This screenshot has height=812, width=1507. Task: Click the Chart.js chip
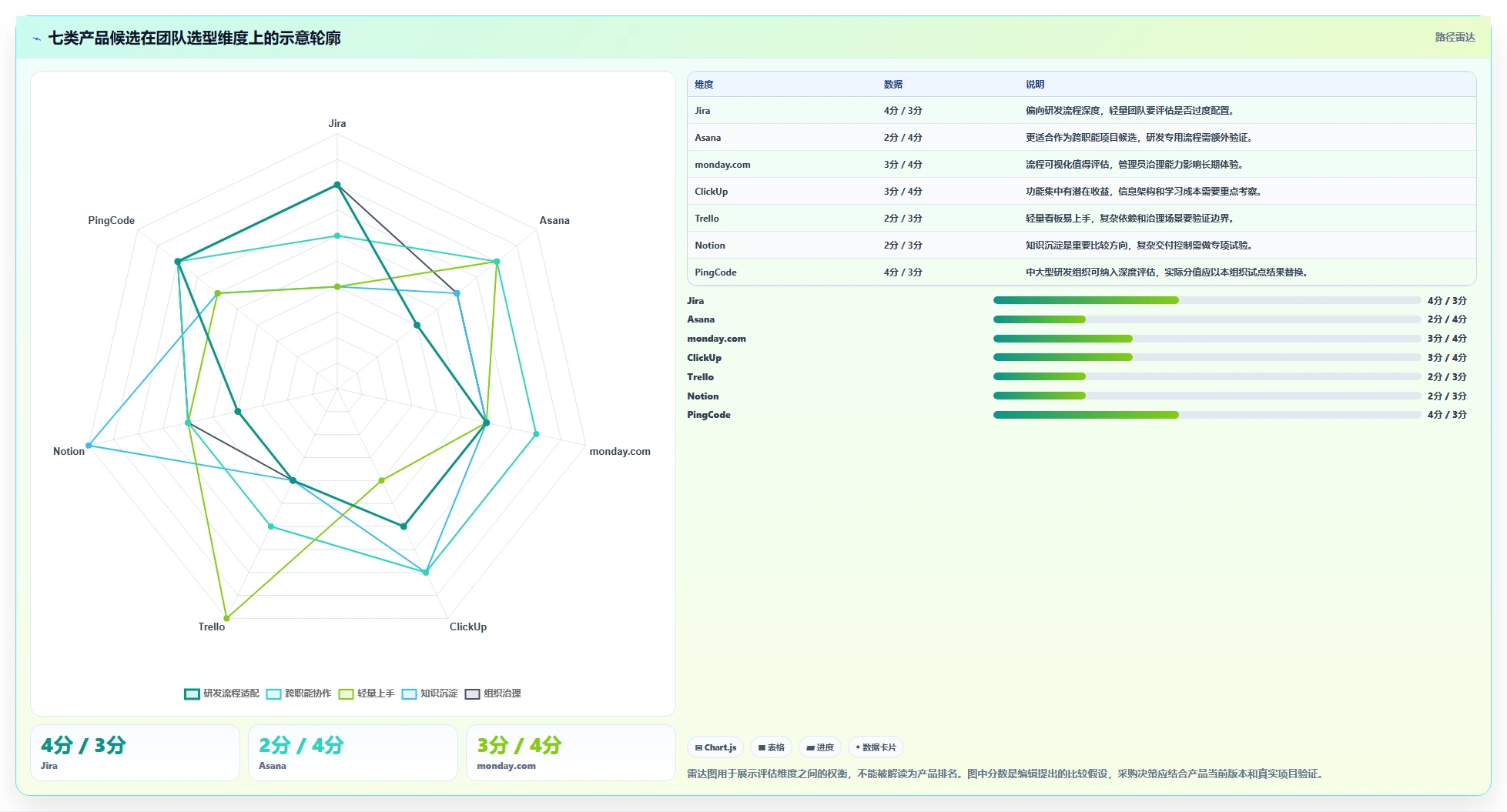point(715,747)
